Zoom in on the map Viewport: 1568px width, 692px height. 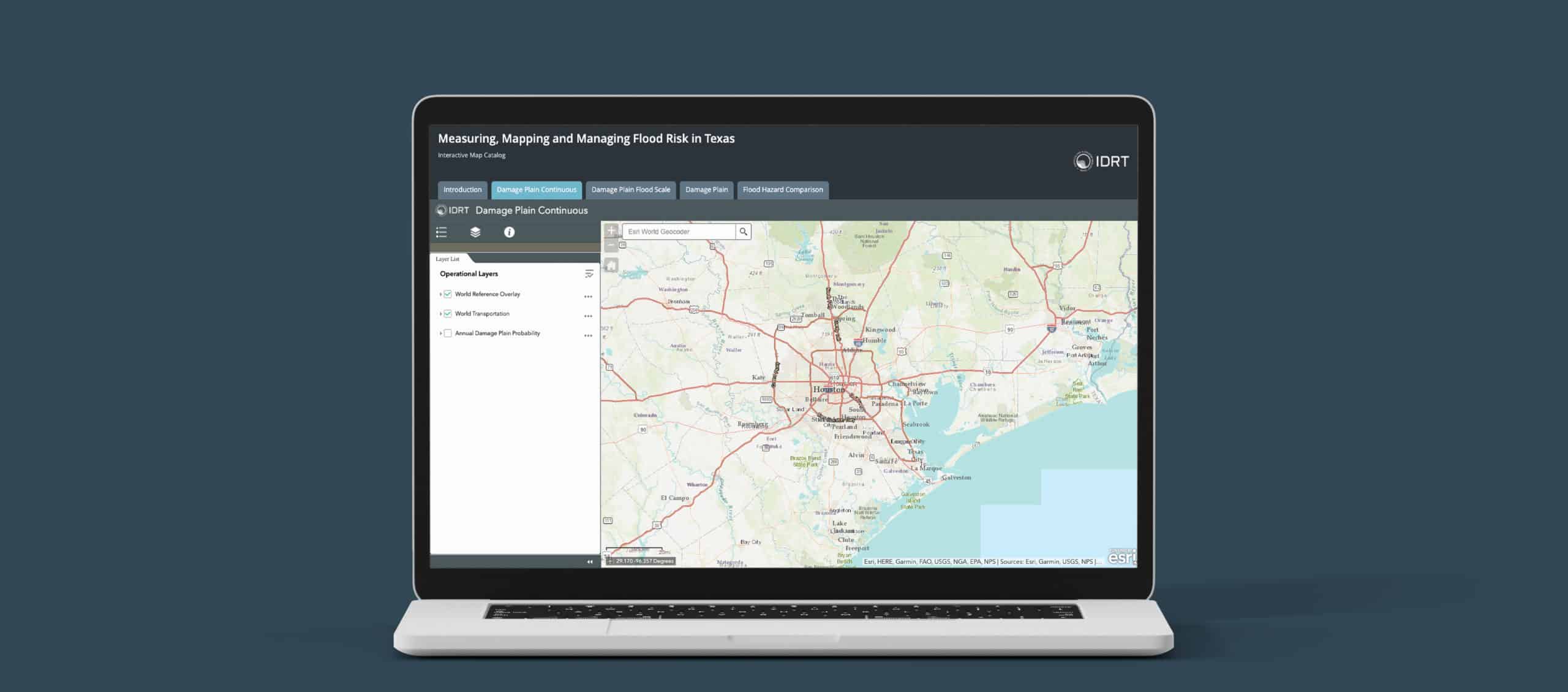(611, 231)
